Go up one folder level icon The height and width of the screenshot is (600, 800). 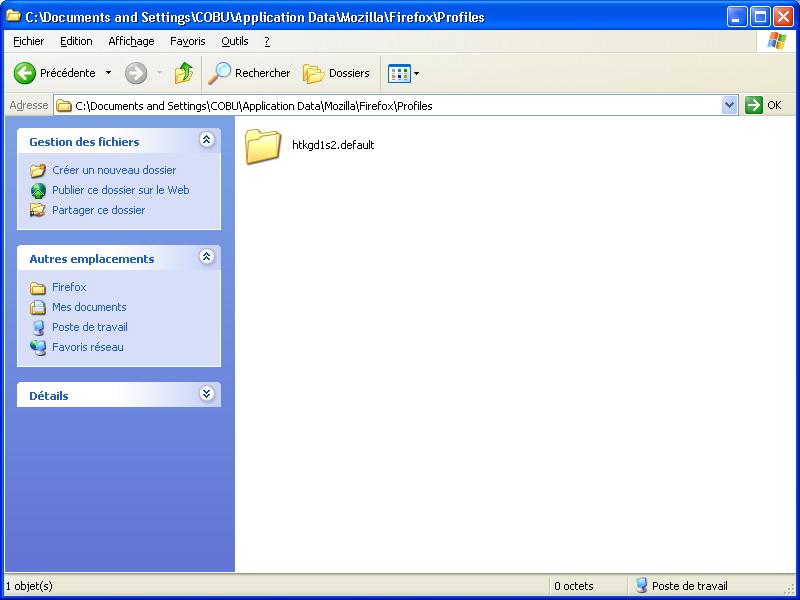(x=184, y=73)
